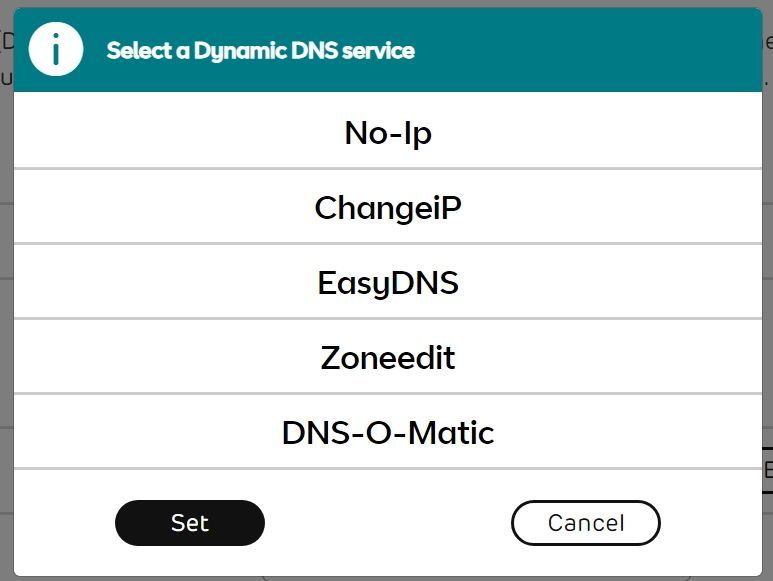Confirm the selection with Set
Screen dimensions: 773x581
190,522
